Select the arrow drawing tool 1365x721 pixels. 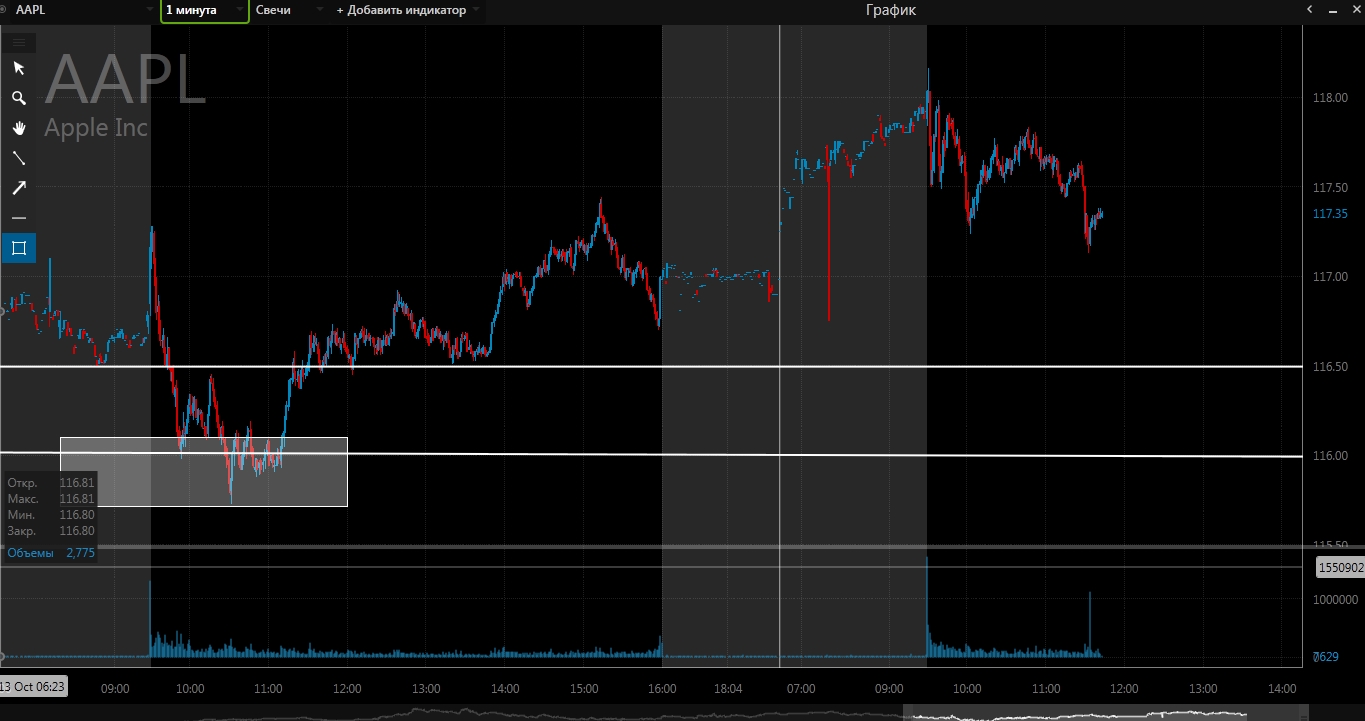point(18,188)
